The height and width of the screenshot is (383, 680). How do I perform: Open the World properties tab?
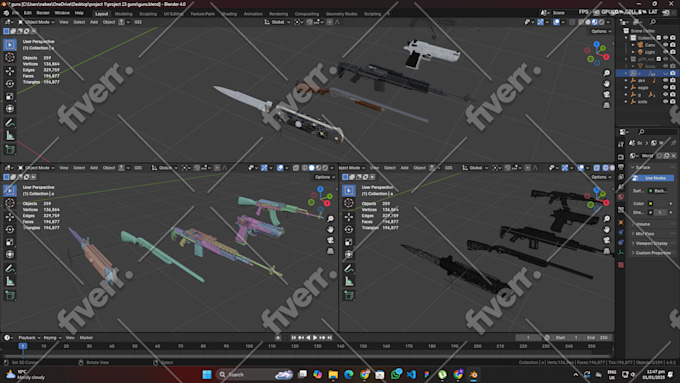(621, 197)
